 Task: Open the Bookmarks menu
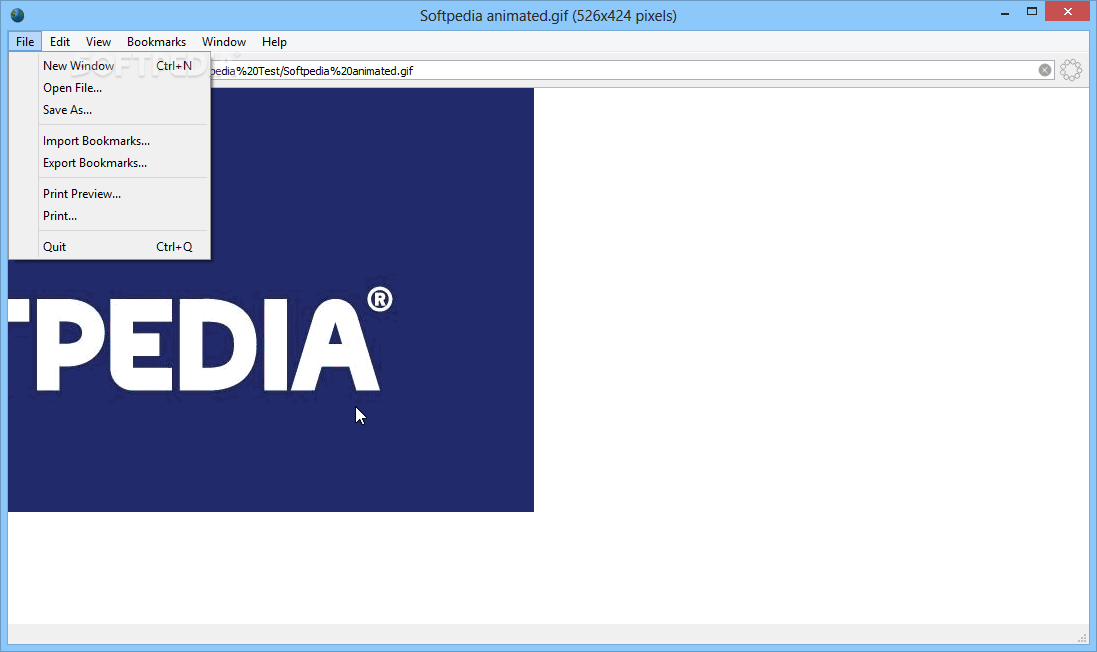(x=157, y=42)
